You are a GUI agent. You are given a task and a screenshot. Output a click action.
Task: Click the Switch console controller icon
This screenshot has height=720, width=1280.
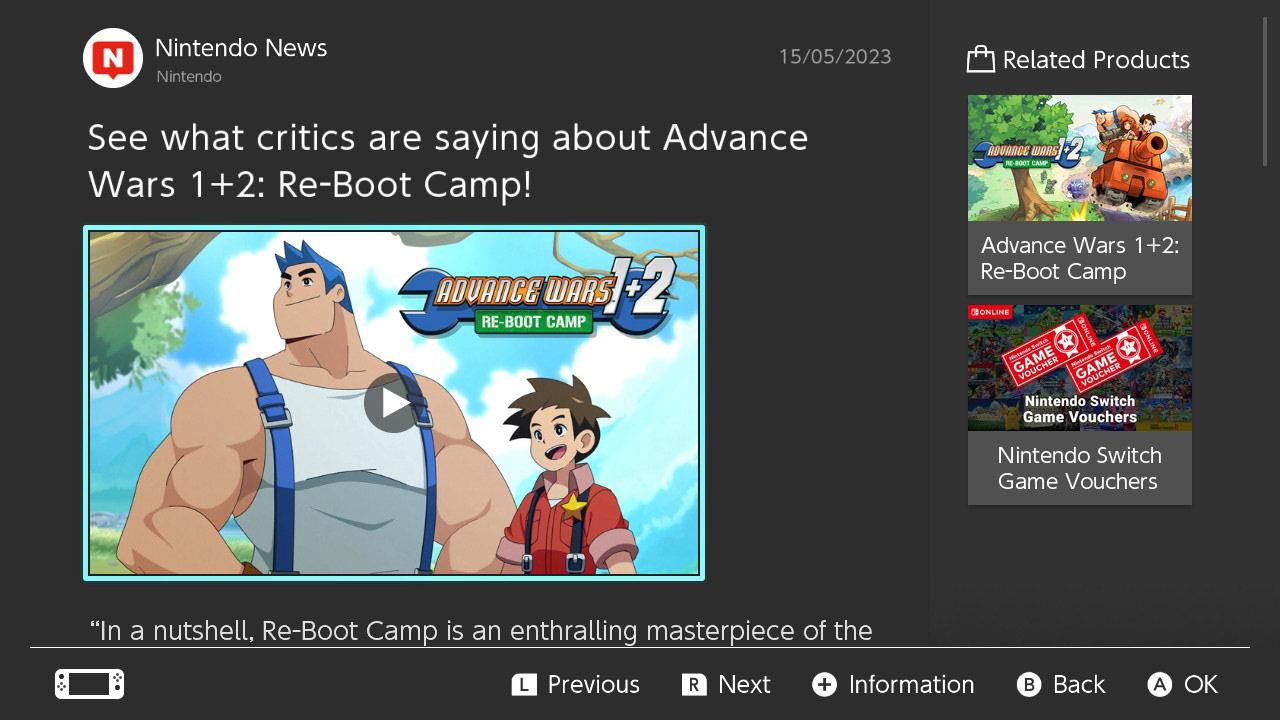[x=90, y=684]
